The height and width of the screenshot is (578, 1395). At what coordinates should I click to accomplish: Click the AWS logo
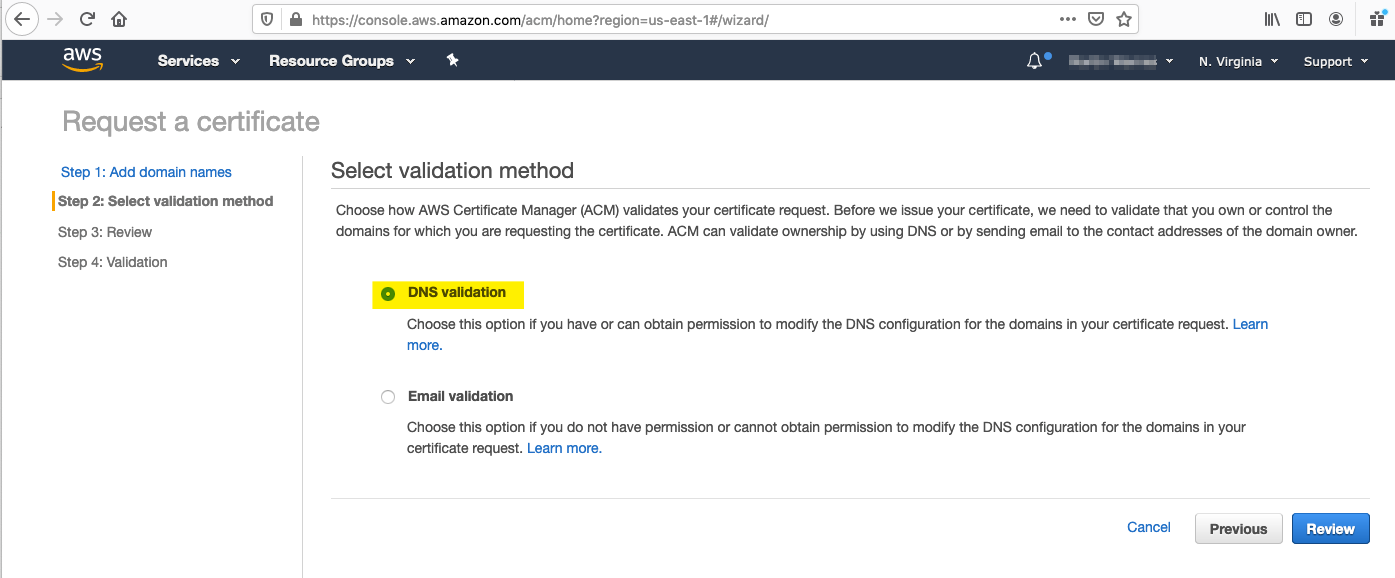pos(82,60)
